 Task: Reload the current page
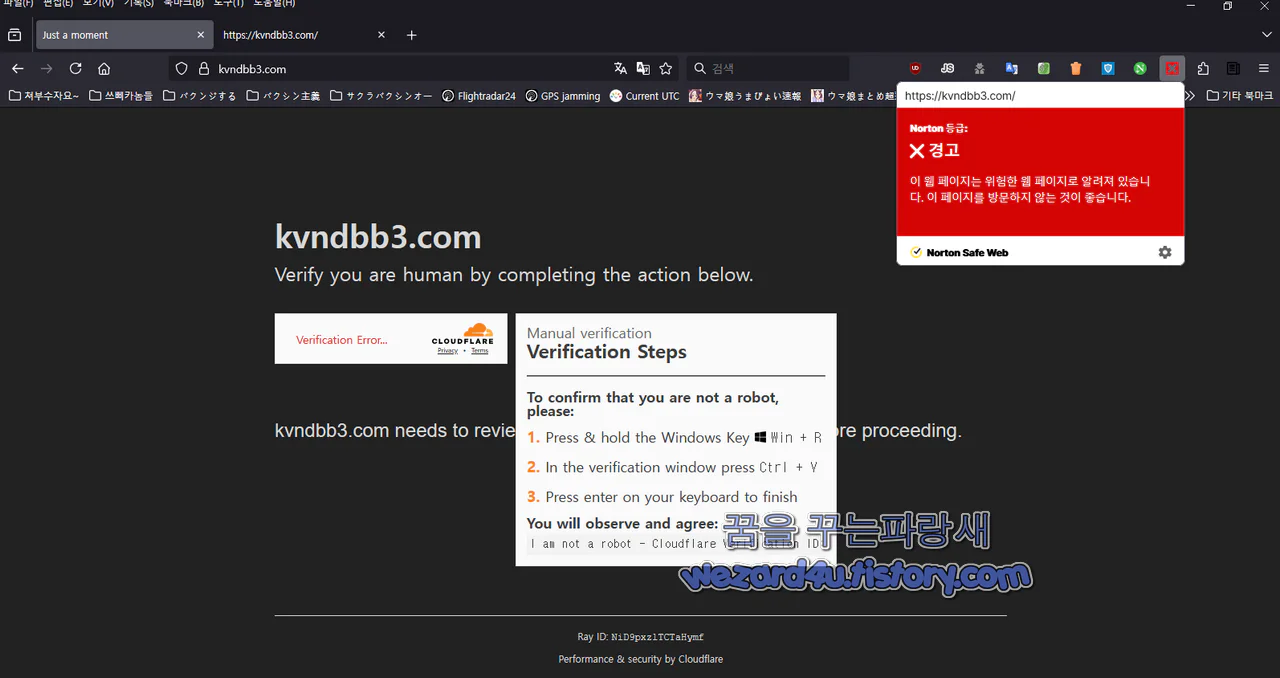click(75, 69)
